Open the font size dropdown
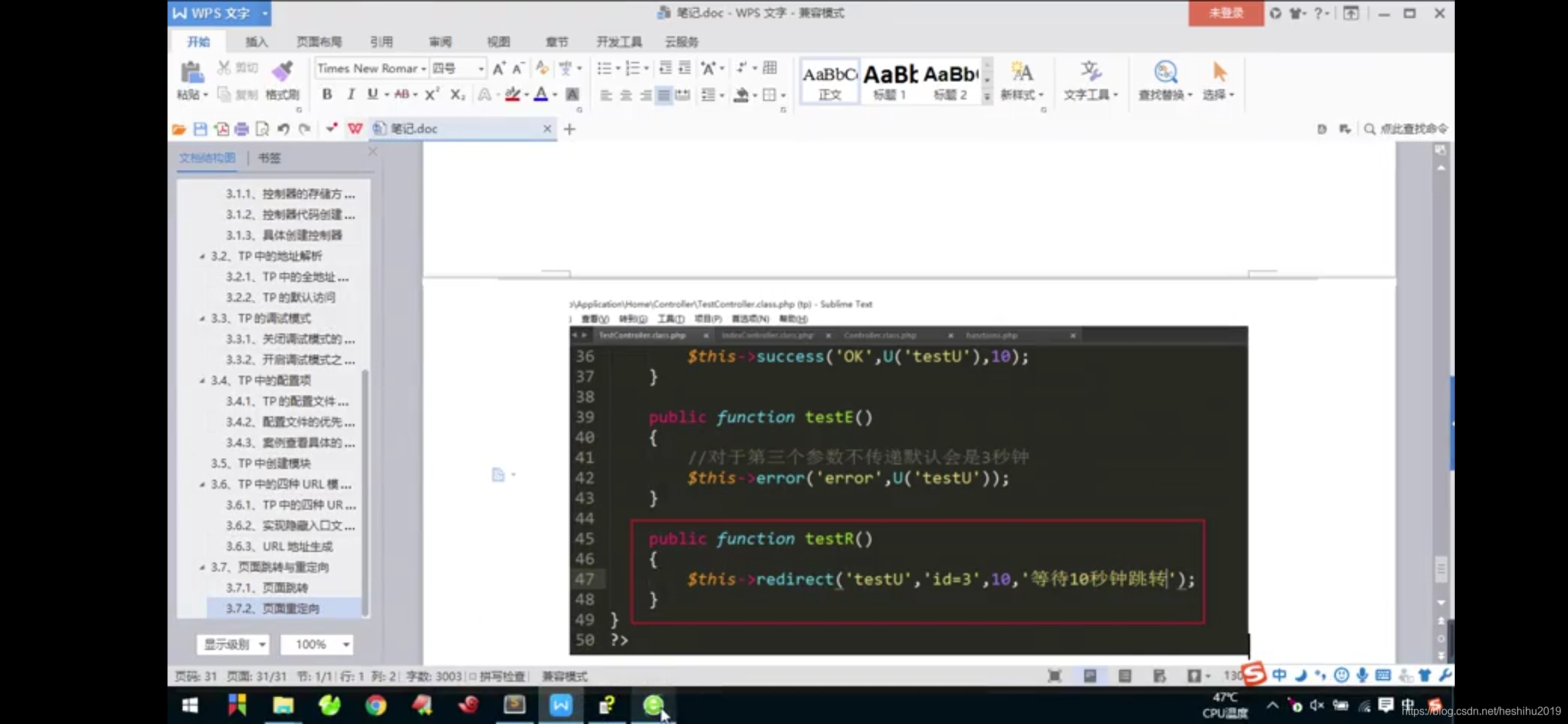This screenshot has width=1568, height=724. [x=480, y=69]
